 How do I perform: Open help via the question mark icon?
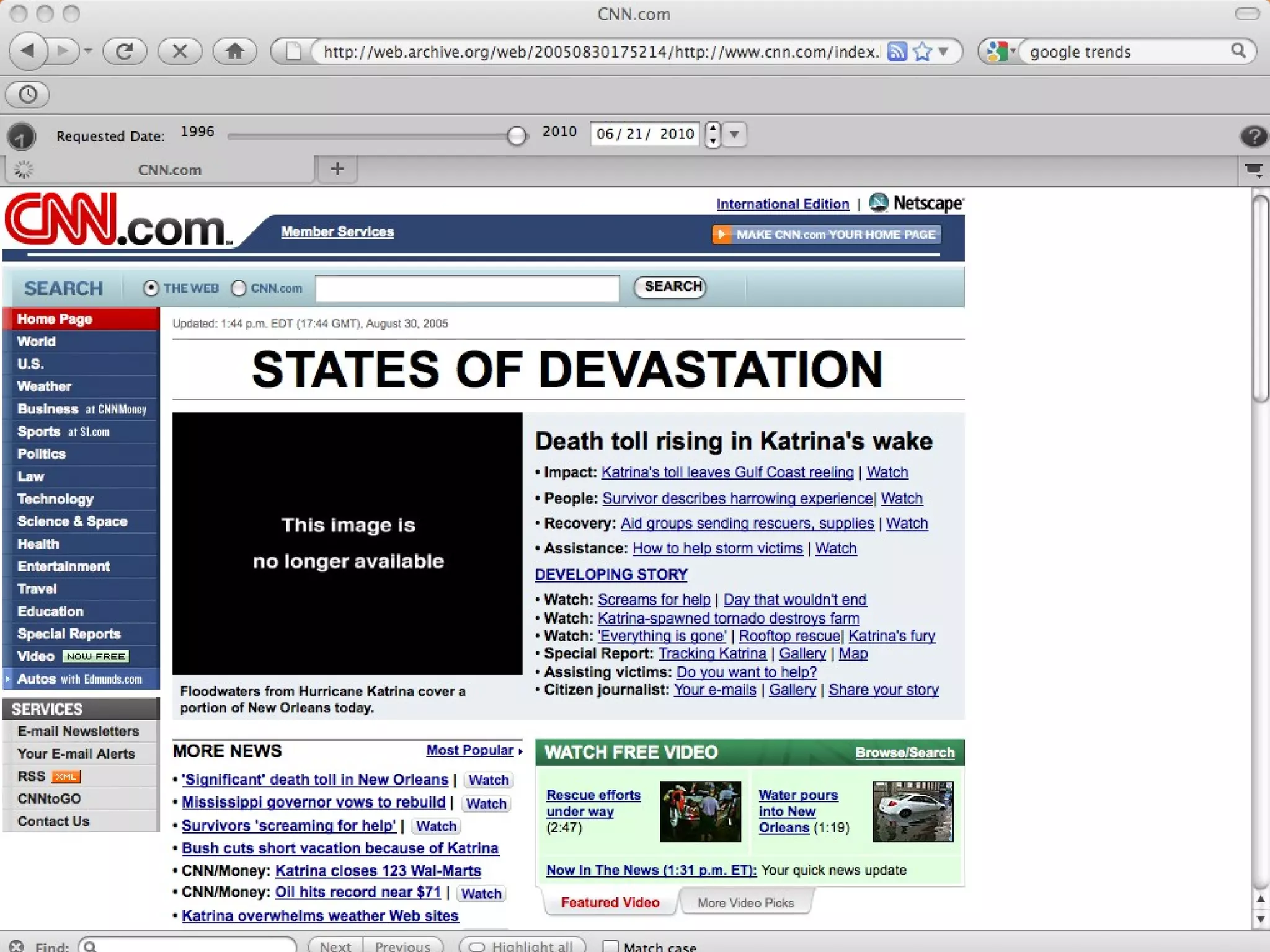1253,135
